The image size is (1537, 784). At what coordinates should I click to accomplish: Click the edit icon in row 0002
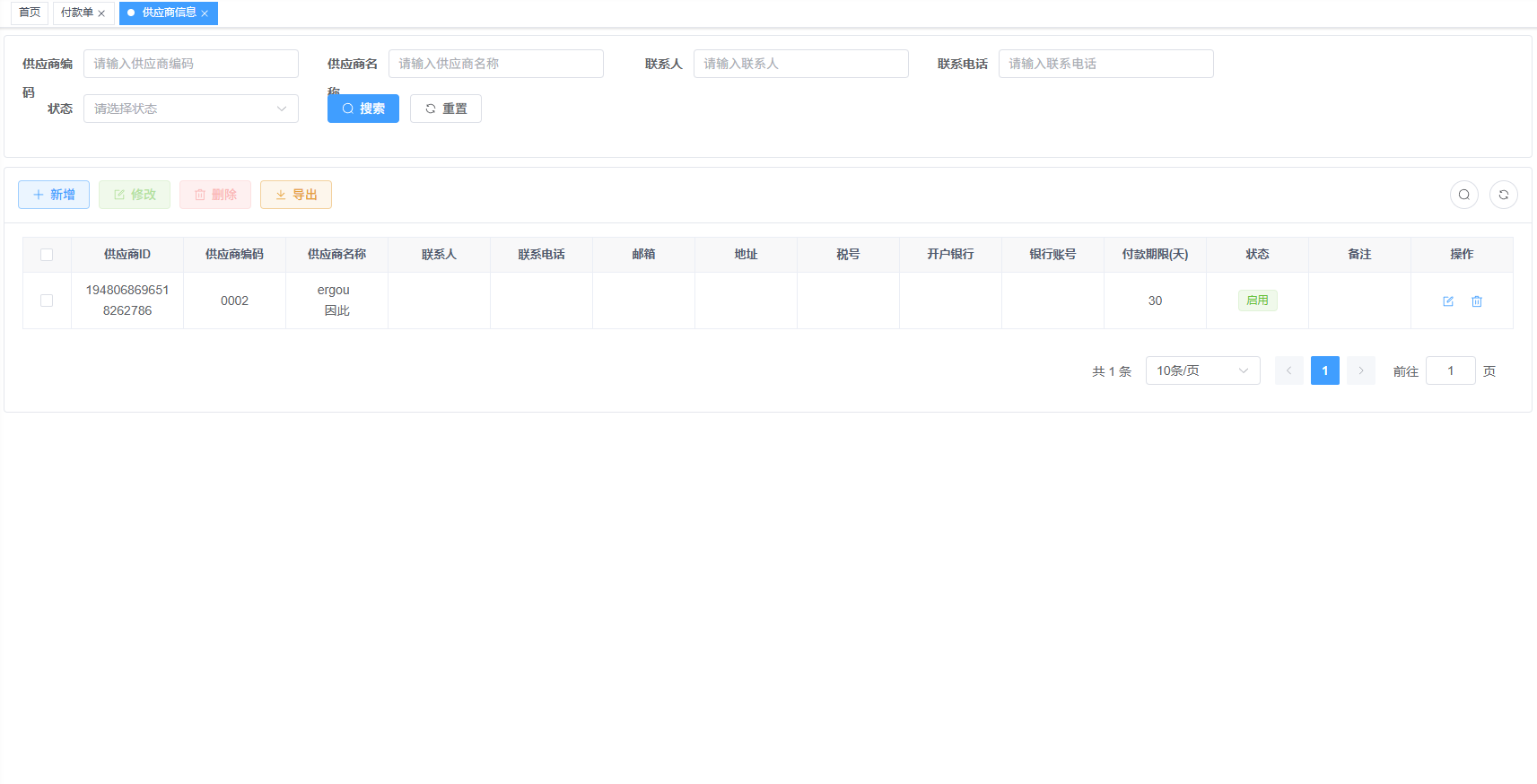click(x=1448, y=301)
